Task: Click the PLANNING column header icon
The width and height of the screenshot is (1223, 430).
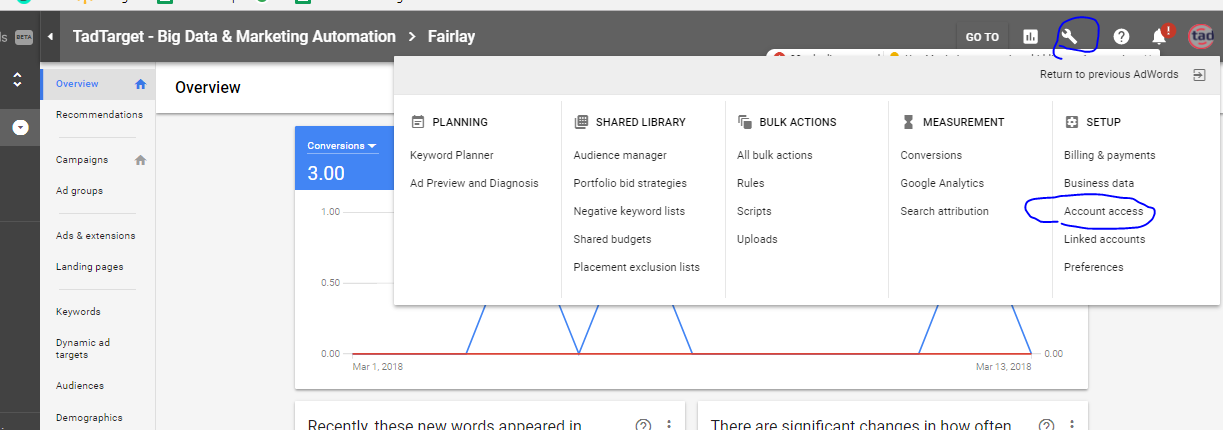Action: pyautogui.click(x=418, y=122)
